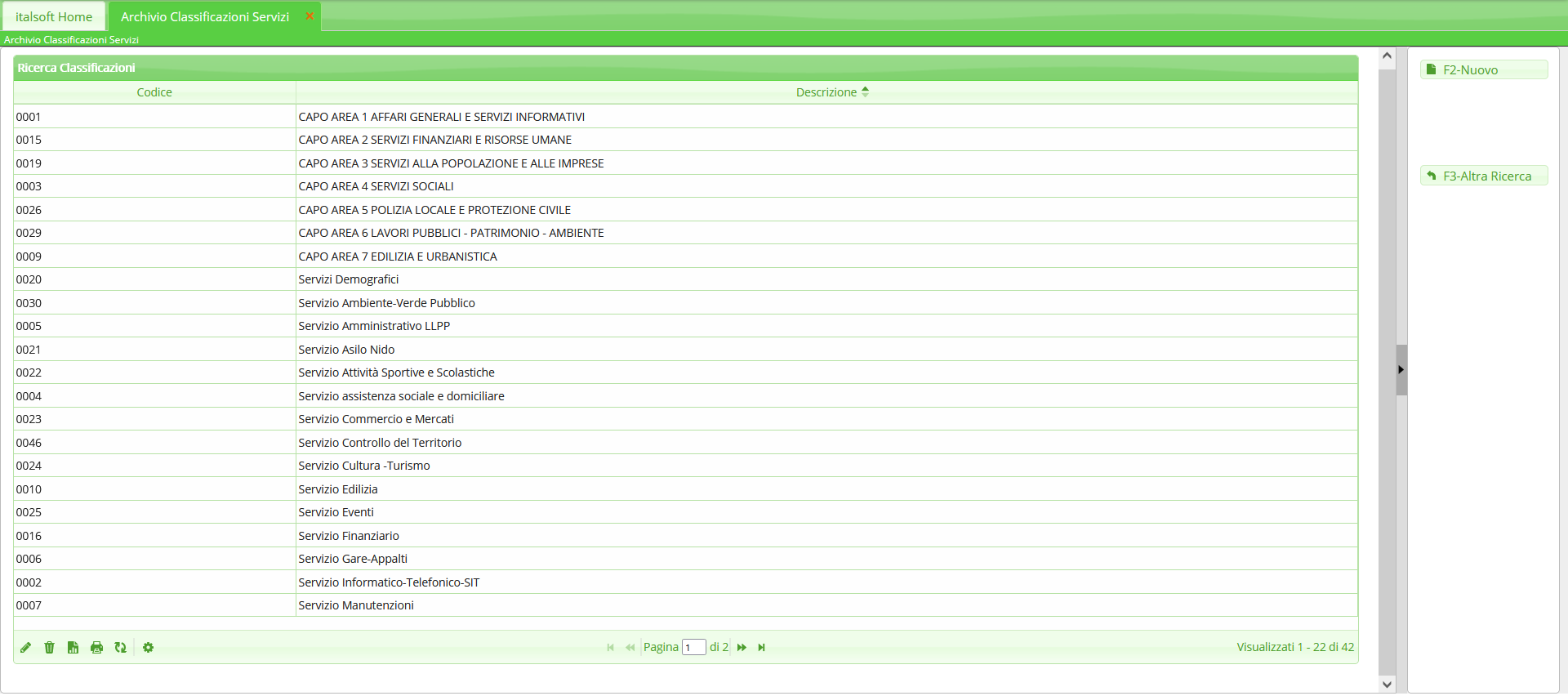Click the printer icon
1568x696 pixels.
[96, 648]
